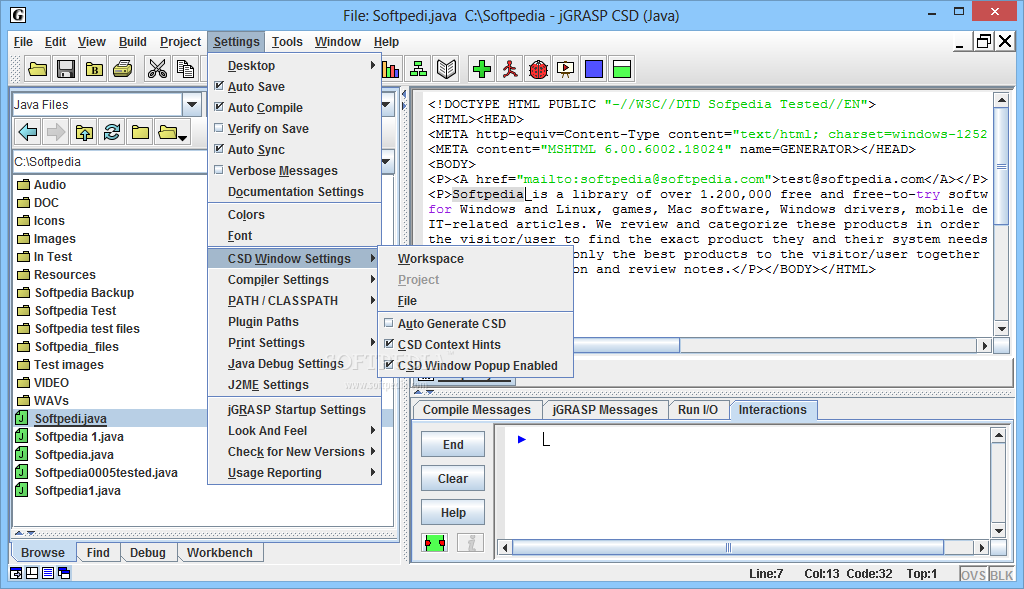Viewport: 1024px width, 589px height.
Task: Compile the file with the green plus icon
Action: click(x=481, y=69)
